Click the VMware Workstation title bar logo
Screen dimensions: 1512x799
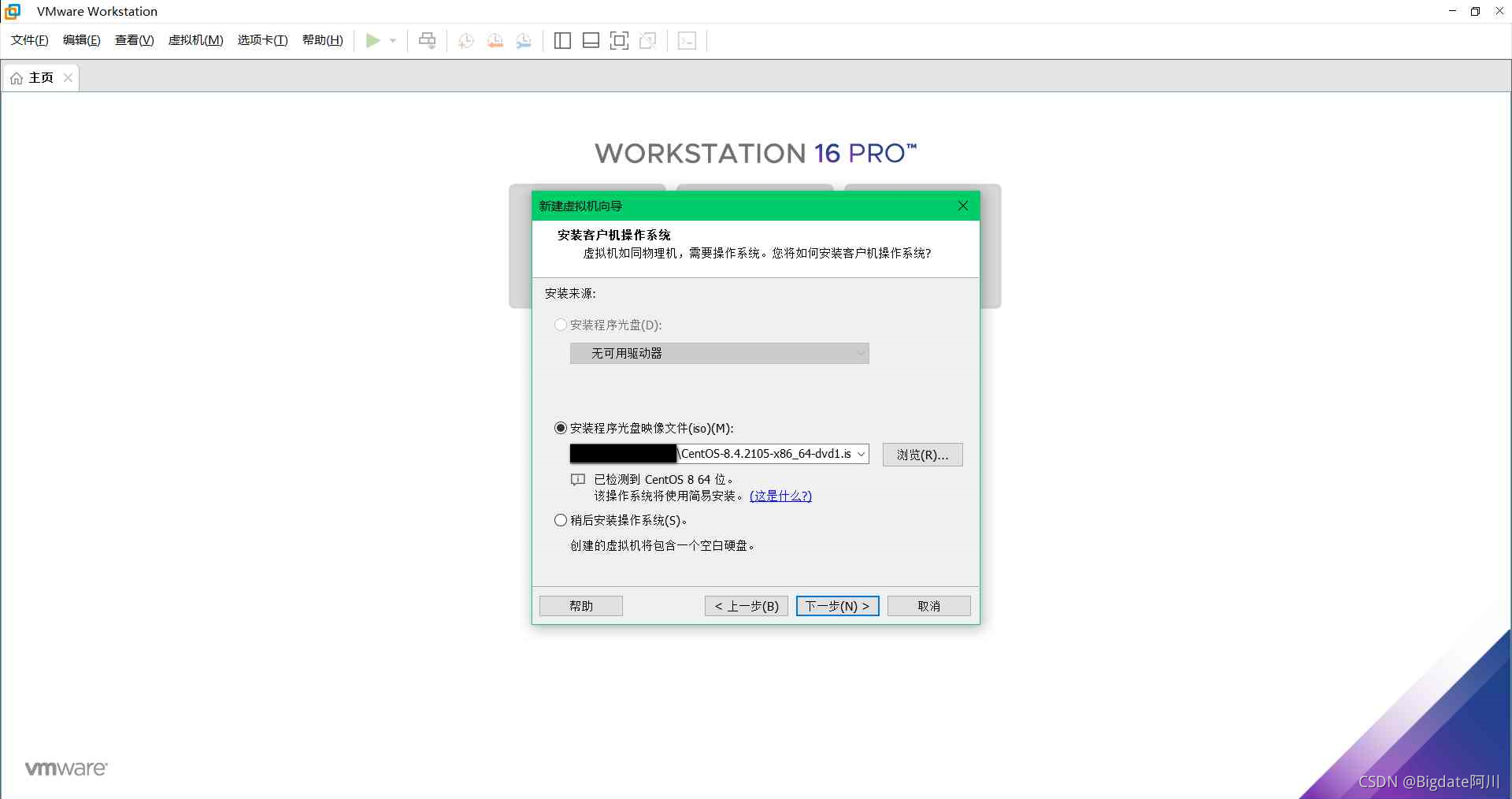pos(13,11)
